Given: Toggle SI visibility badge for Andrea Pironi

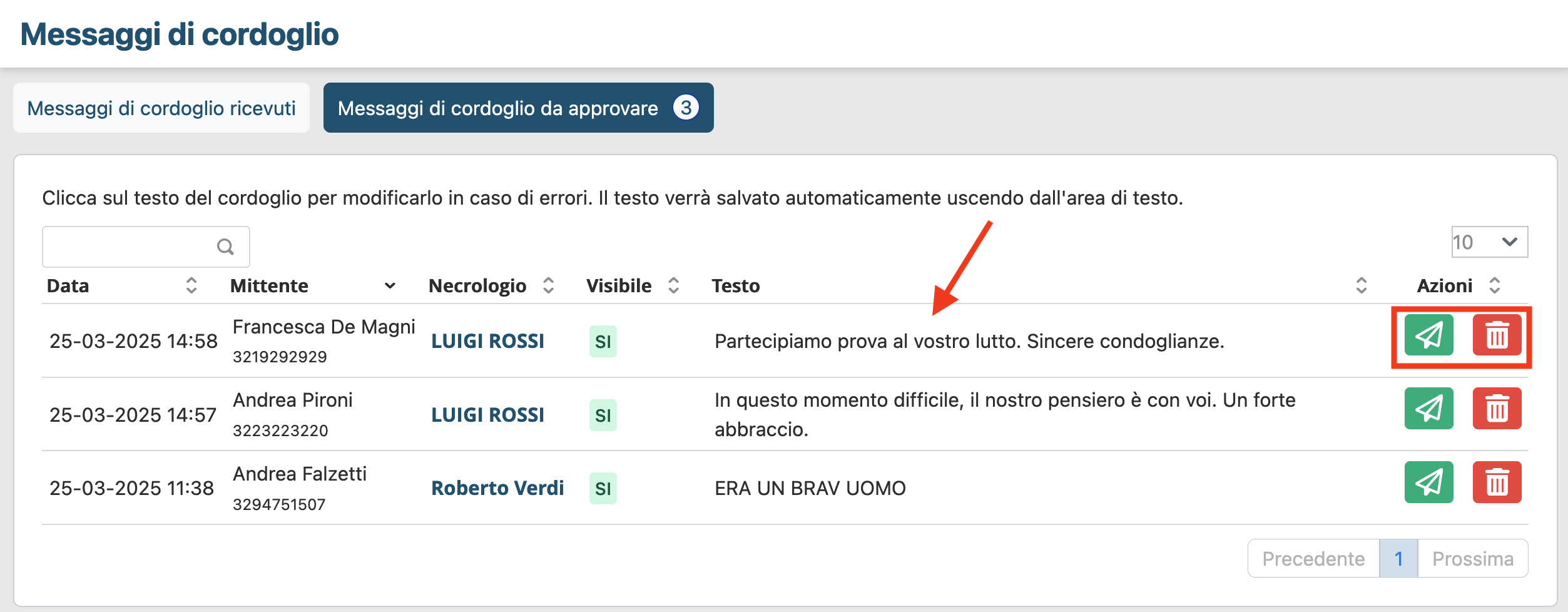Looking at the screenshot, I should (x=603, y=416).
